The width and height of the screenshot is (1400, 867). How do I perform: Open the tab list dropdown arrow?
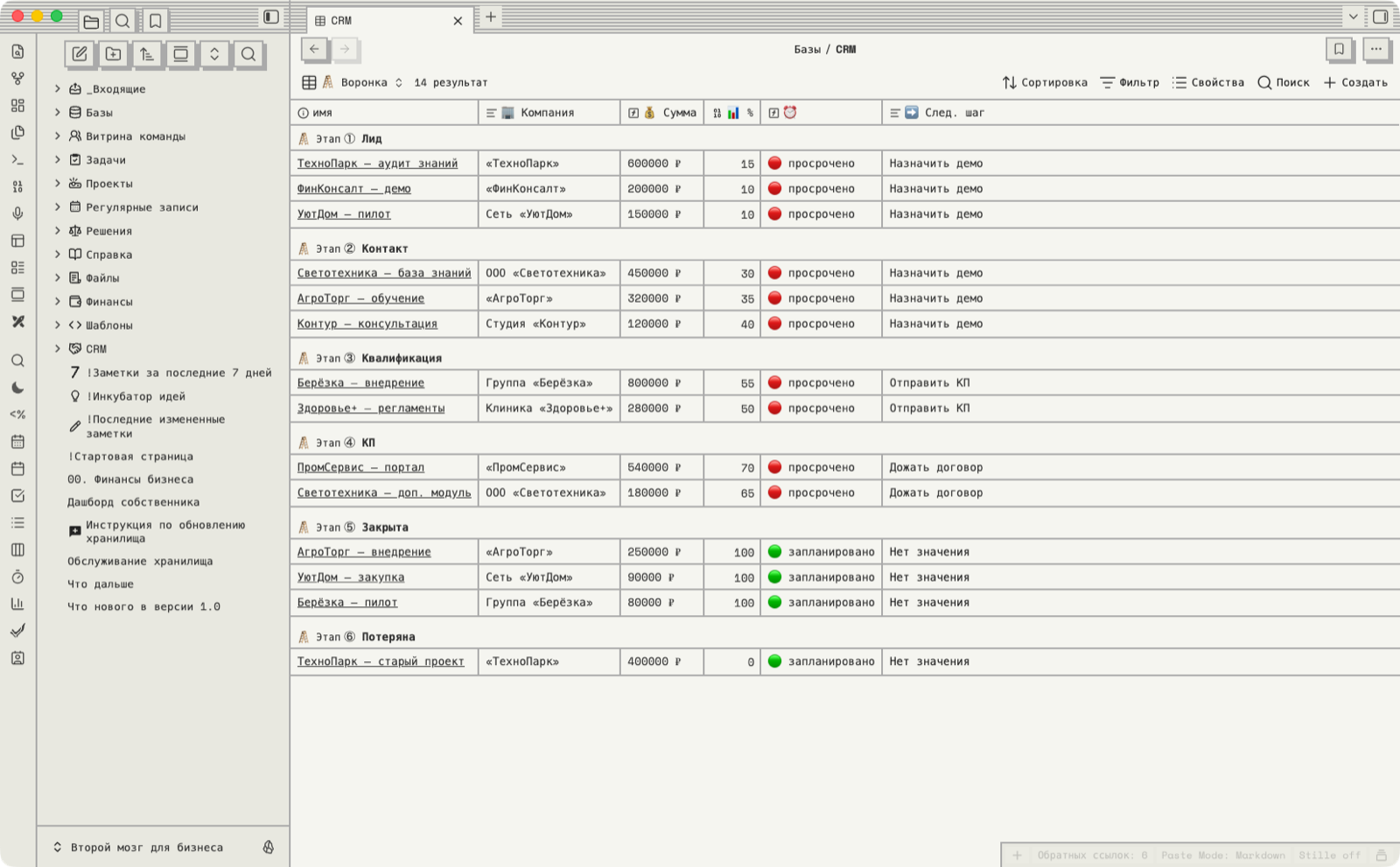coord(1353,17)
